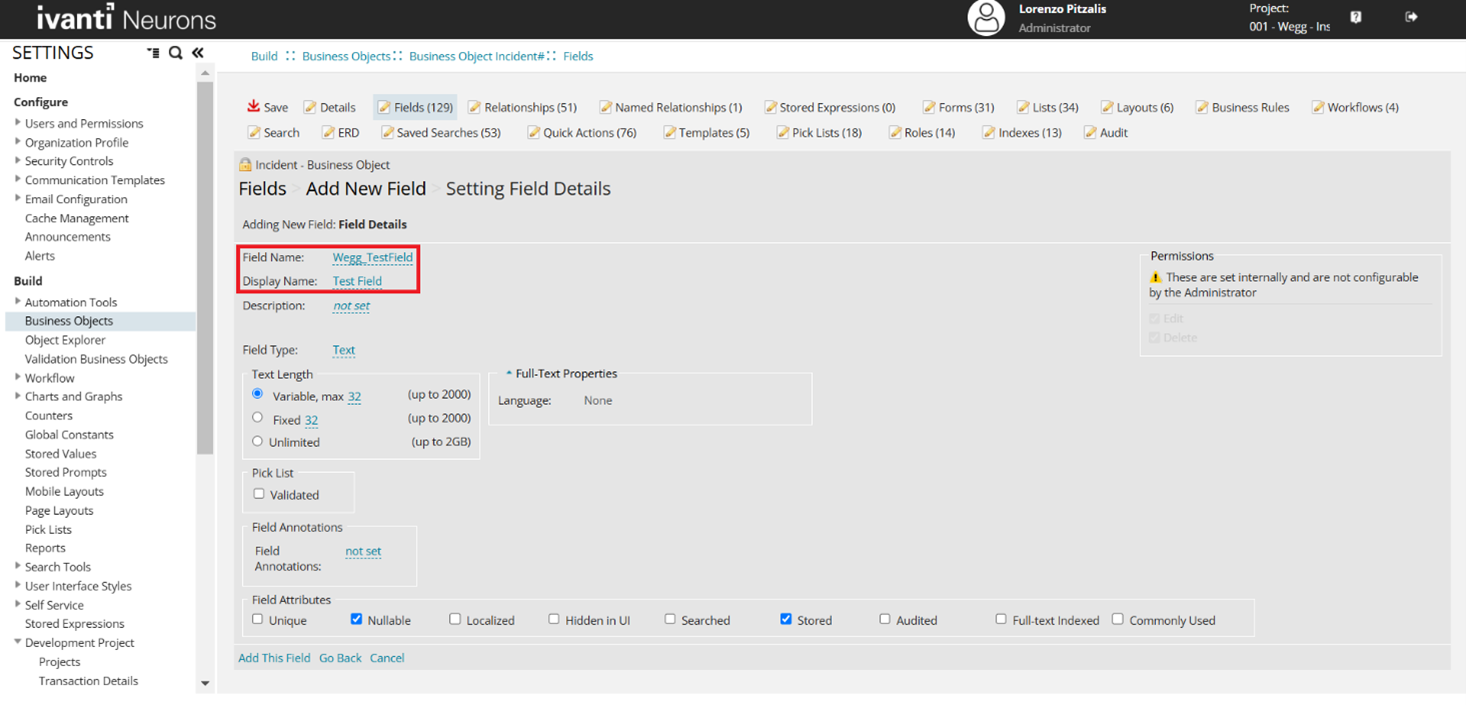Click the pencil icon beside Quick Actions
1466x705 pixels.
533,132
